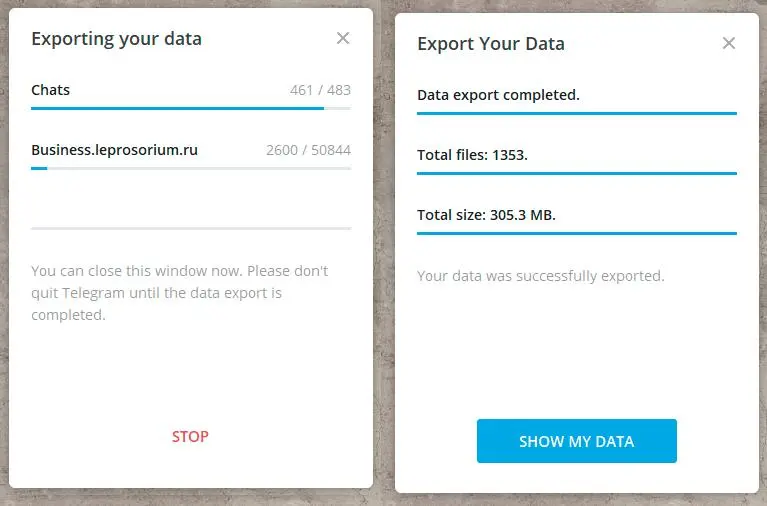Click the don't quit Telegram notice text
Screen dimensions: 767x506
click(180, 293)
